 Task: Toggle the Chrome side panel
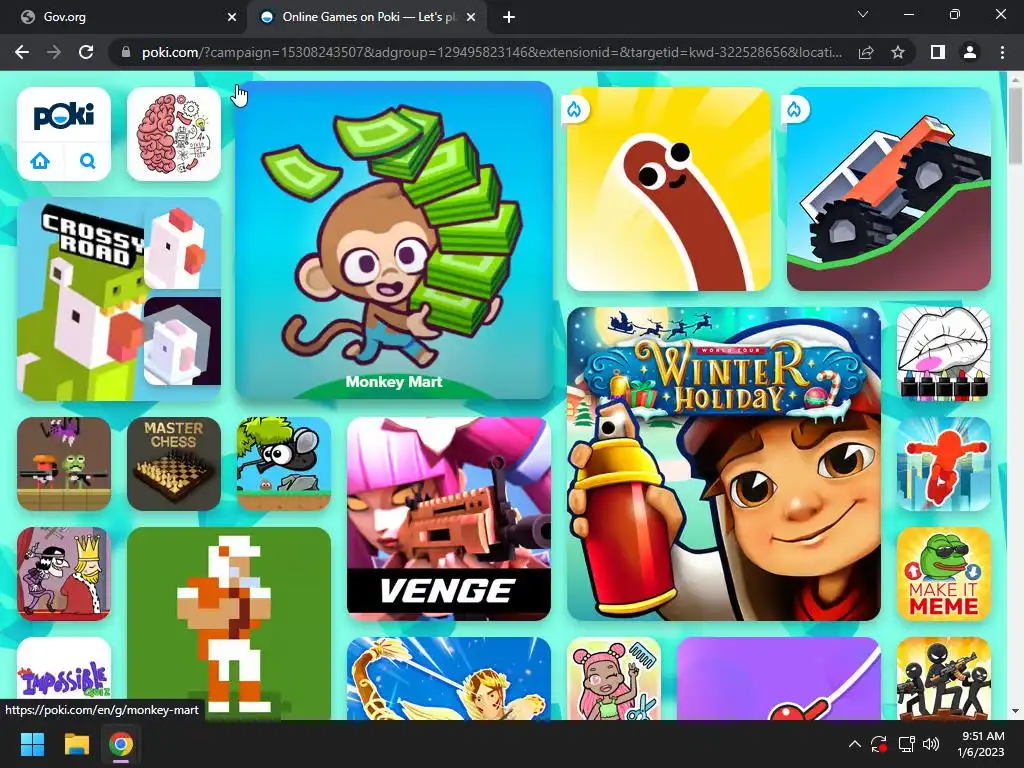pyautogui.click(x=938, y=52)
